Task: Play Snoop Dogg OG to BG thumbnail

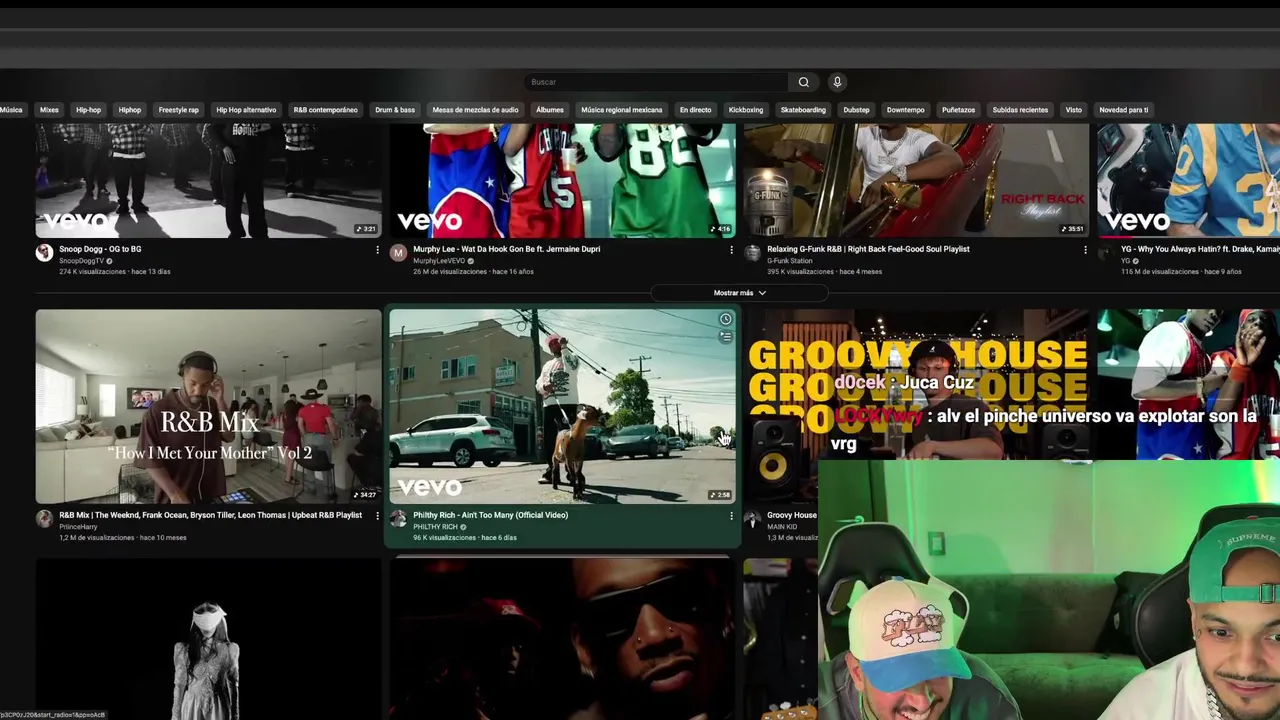Action: [208, 181]
